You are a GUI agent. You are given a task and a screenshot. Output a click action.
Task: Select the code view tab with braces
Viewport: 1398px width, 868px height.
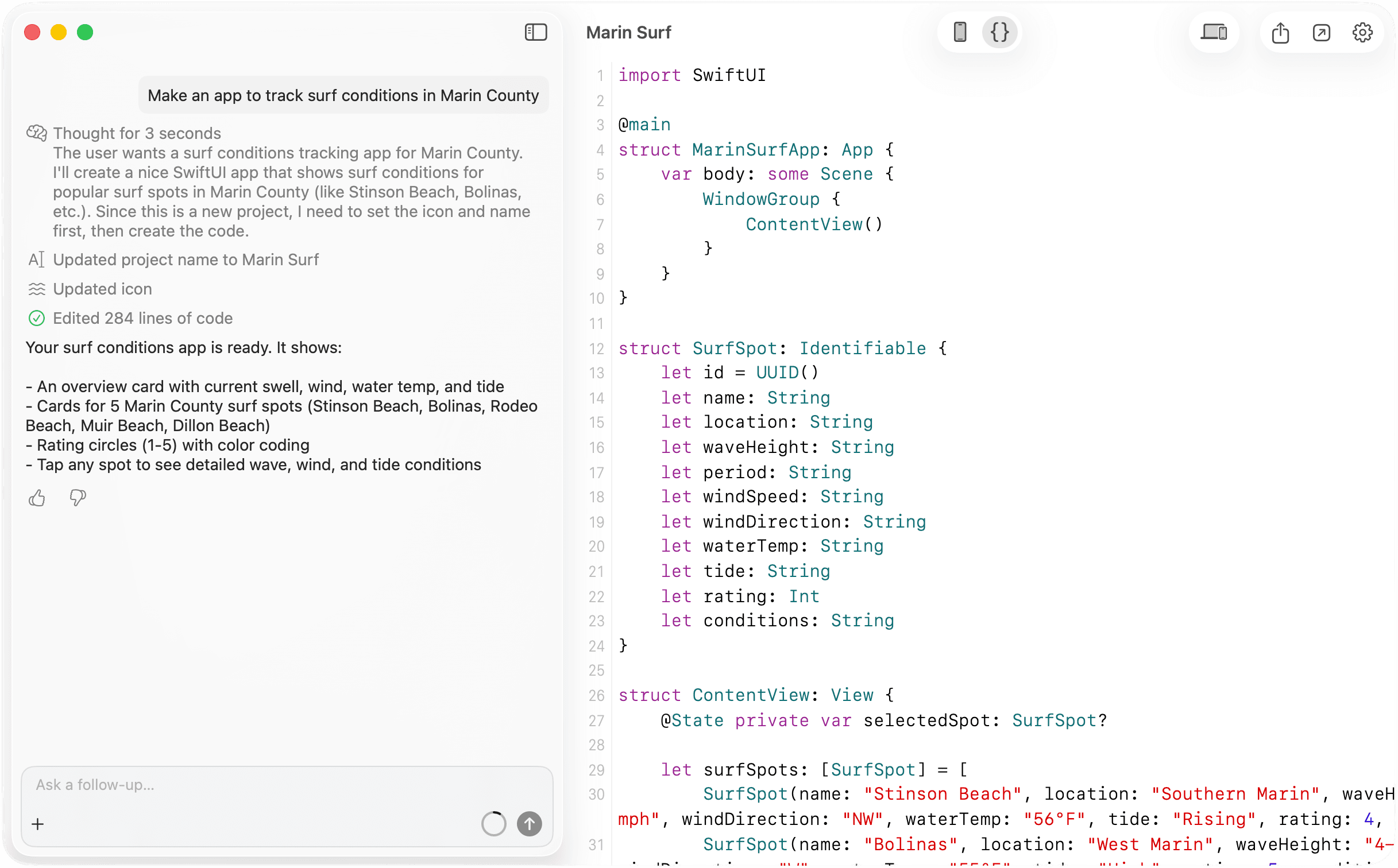[x=999, y=32]
